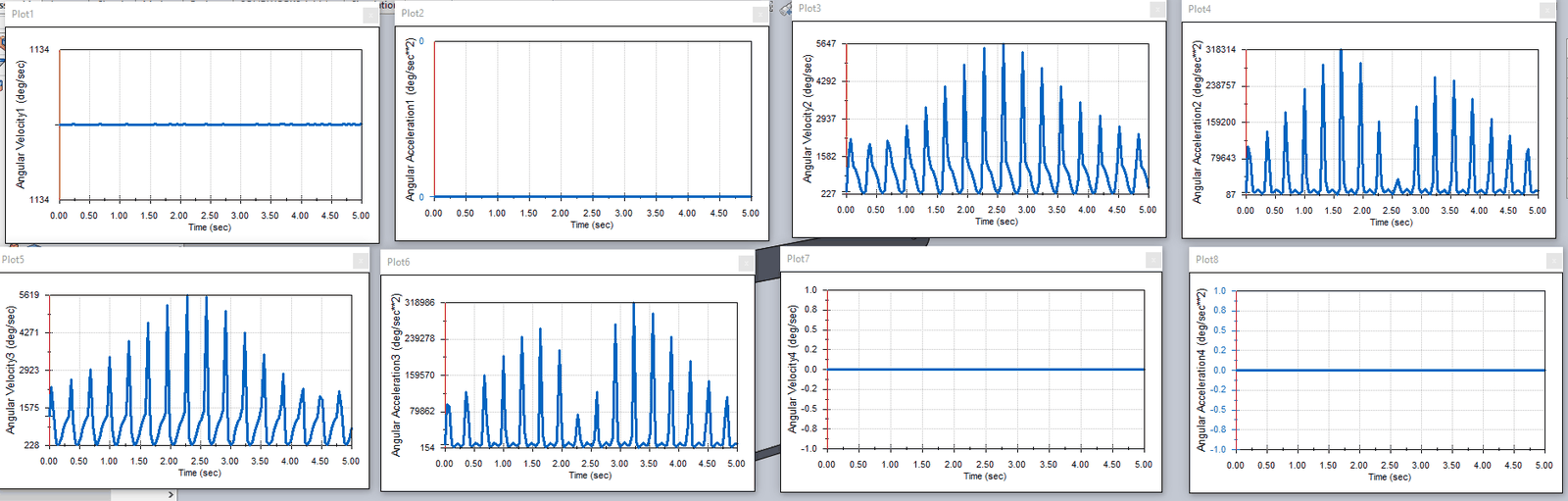Screen dimensions: 1568x501
Task: Select the Plot2 window title
Action: click(413, 14)
